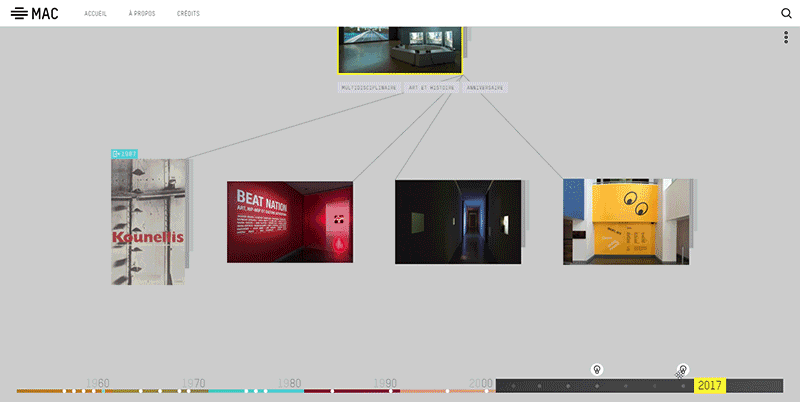This screenshot has width=800, height=402.
Task: Jump to 1980 on the timeline
Action: pos(289,383)
